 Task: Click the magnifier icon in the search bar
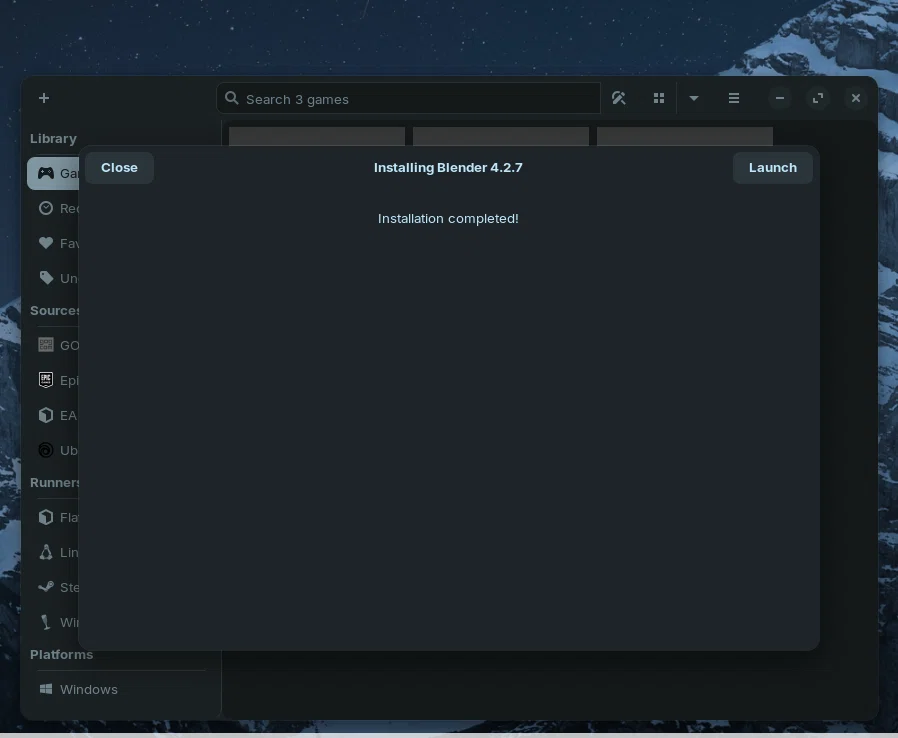231,98
